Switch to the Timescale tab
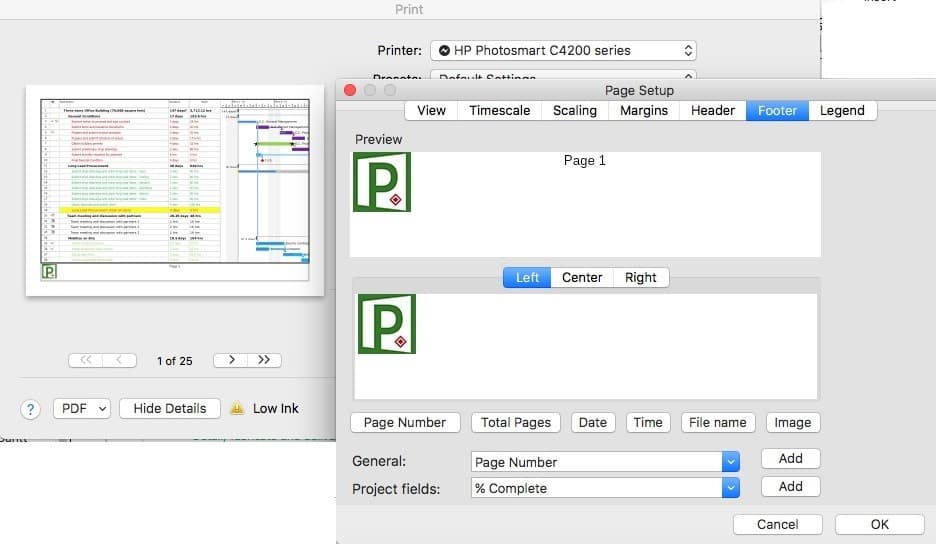Screen dimensions: 936x544 tap(500, 110)
